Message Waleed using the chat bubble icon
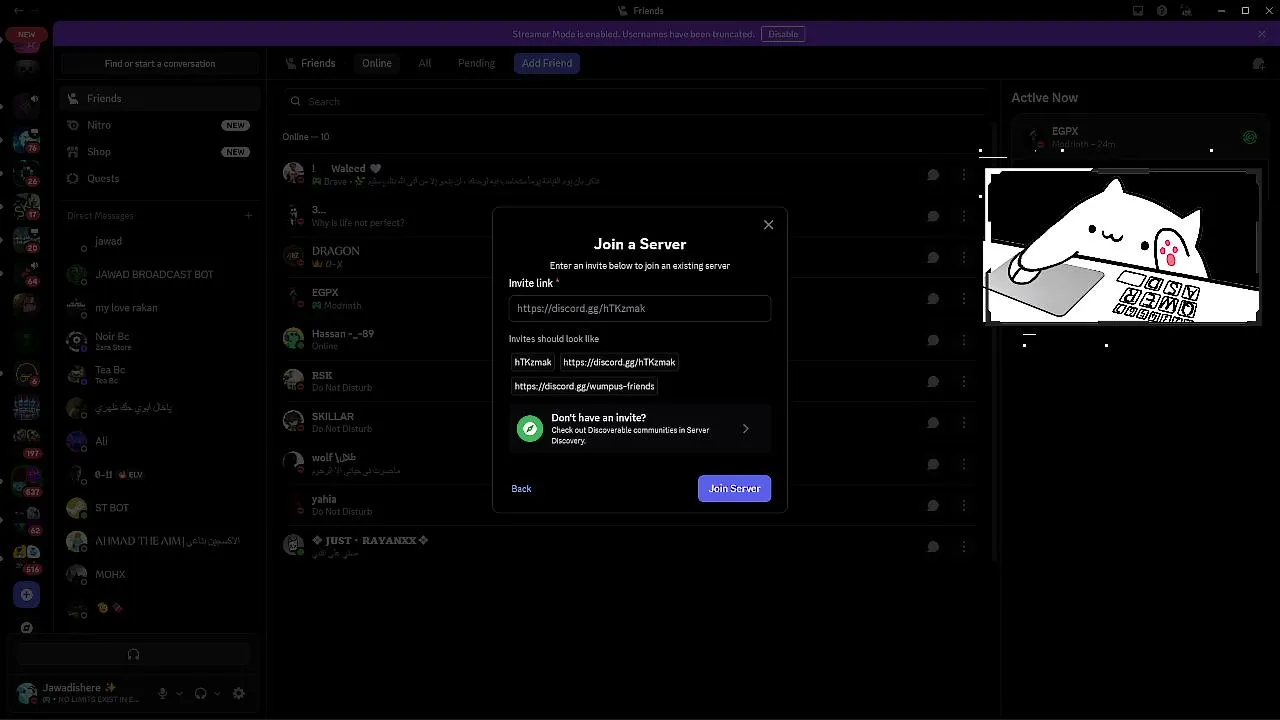 click(x=933, y=175)
